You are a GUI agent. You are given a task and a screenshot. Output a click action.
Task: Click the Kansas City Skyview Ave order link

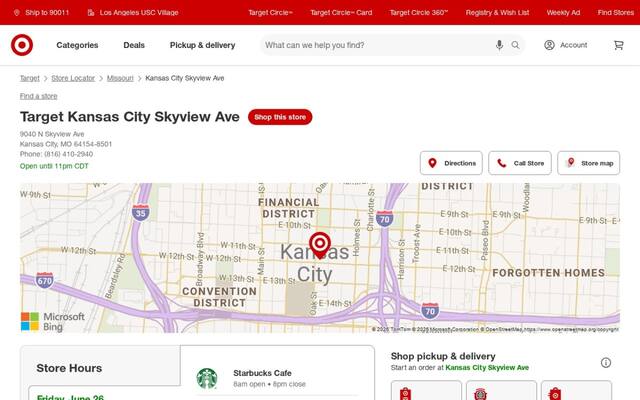pyautogui.click(x=487, y=368)
